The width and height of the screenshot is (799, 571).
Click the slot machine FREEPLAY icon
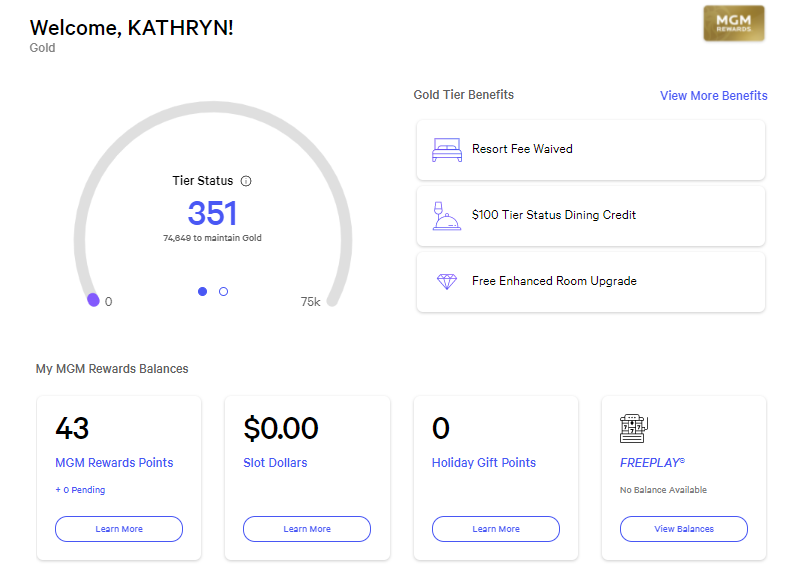633,428
